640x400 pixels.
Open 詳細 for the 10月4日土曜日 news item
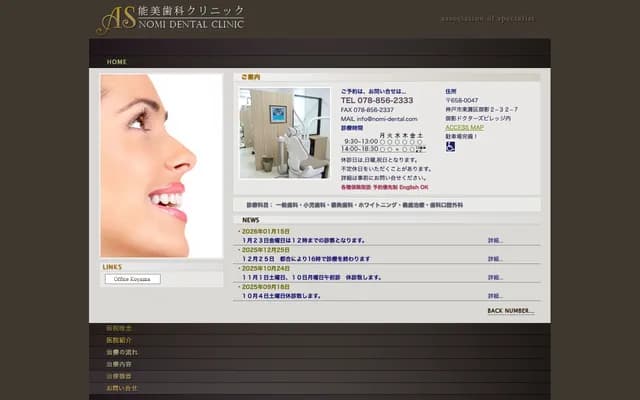tap(495, 296)
